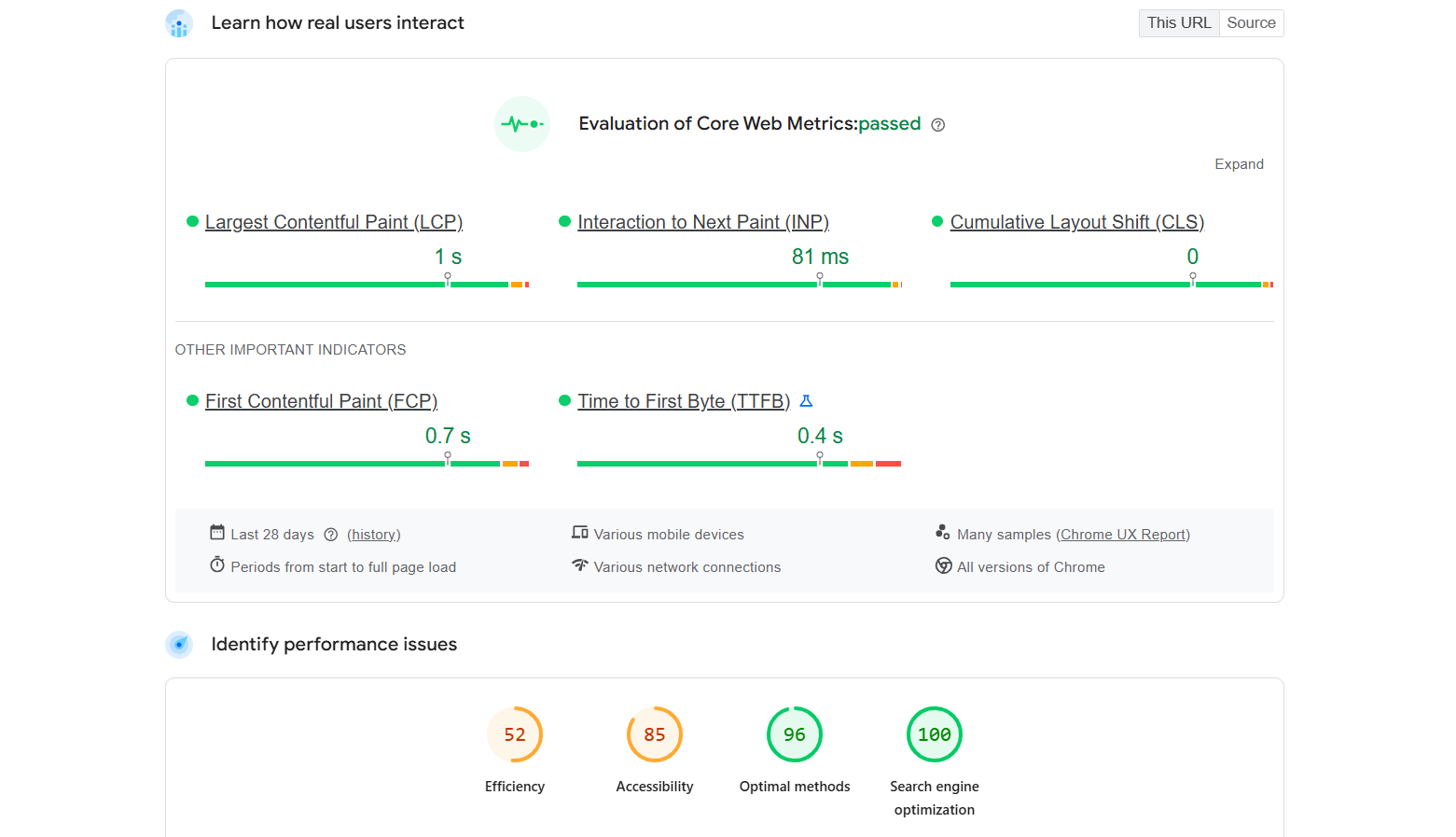Click the Various network connections text
The width and height of the screenshot is (1456, 837).
coord(687,567)
